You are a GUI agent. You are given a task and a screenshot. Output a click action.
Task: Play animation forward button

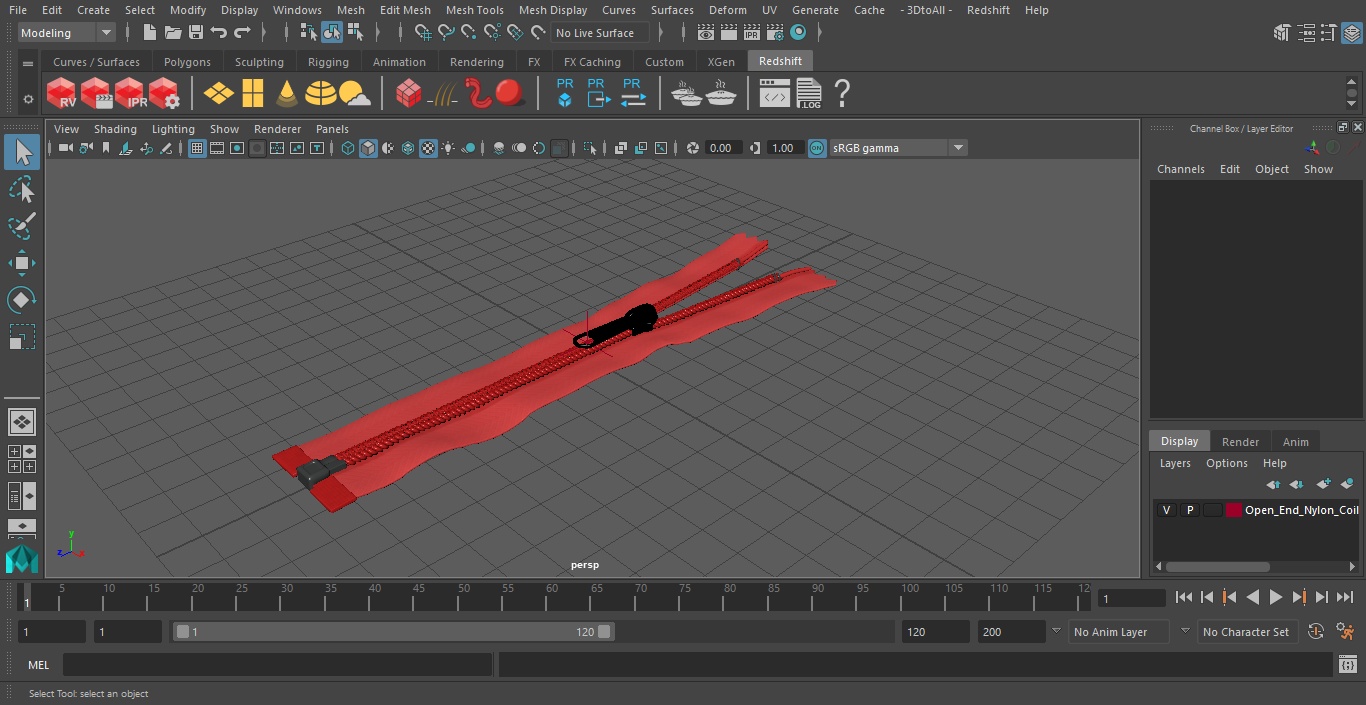1275,597
